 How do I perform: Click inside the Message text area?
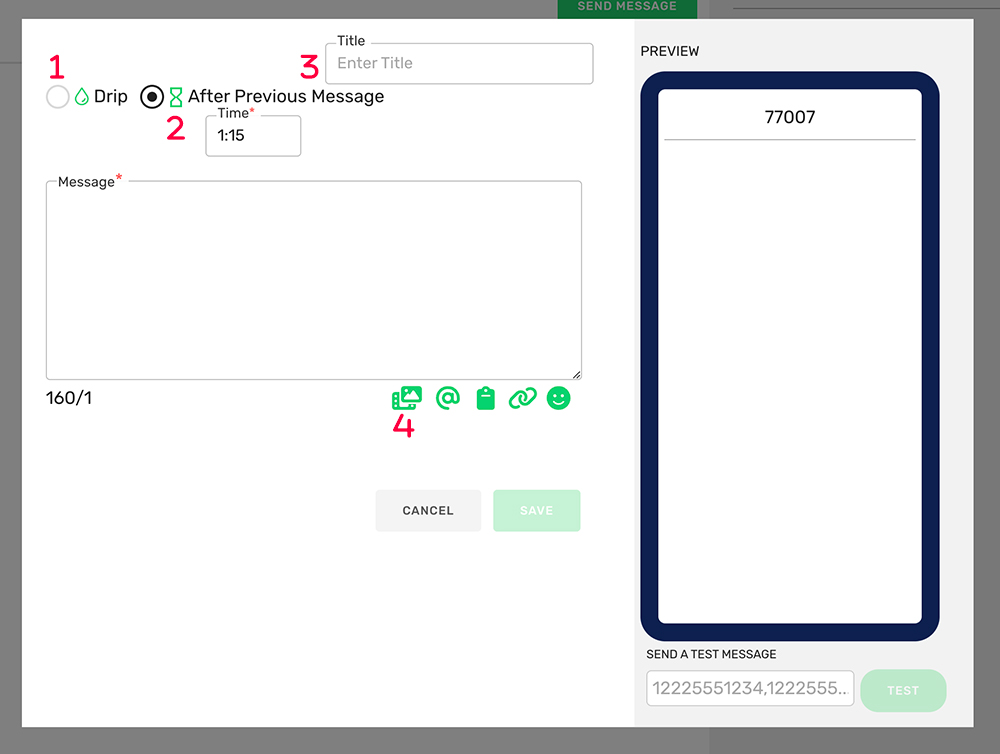coord(313,280)
